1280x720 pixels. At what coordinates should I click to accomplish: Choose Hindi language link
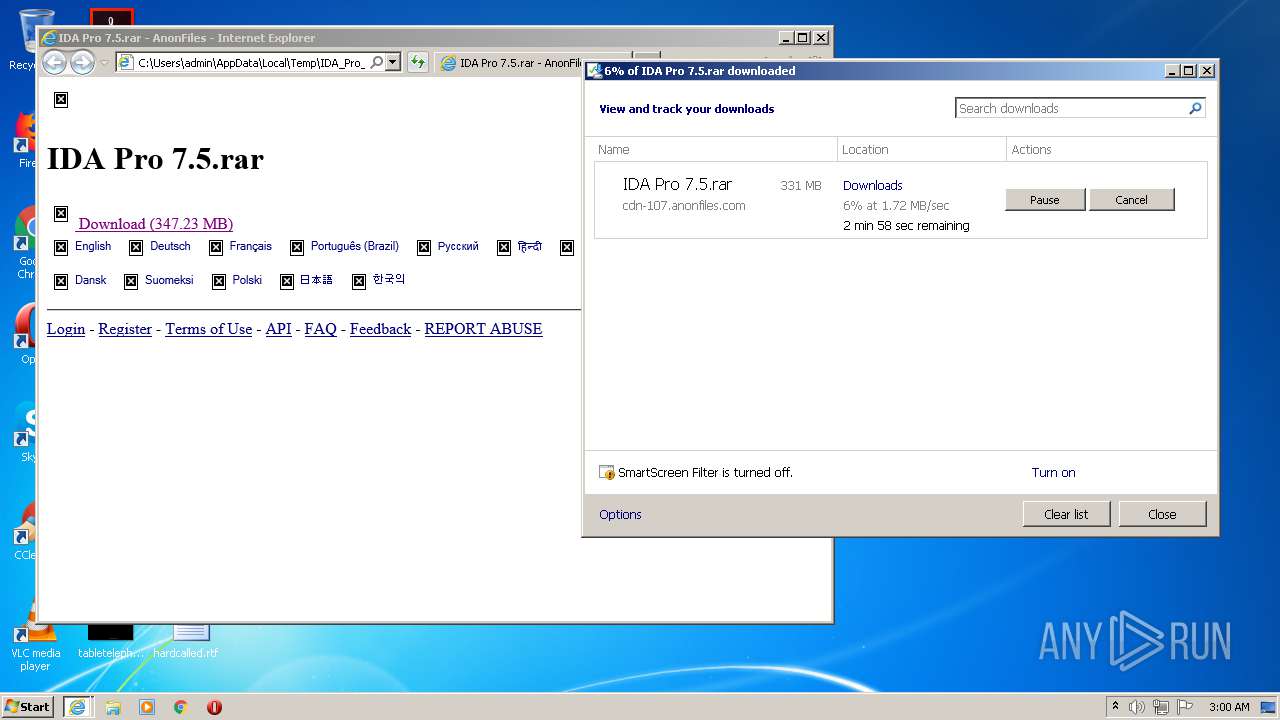(529, 246)
